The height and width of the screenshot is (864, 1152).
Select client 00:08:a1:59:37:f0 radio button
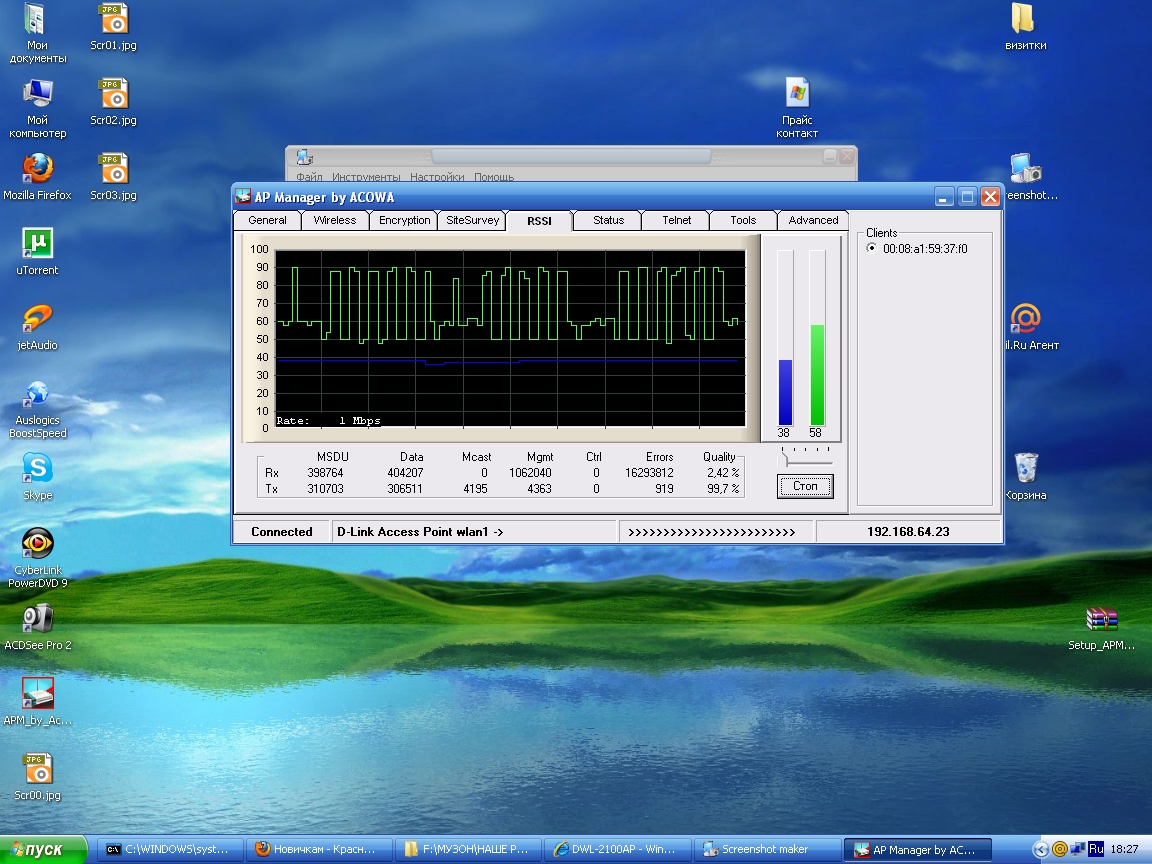point(872,248)
